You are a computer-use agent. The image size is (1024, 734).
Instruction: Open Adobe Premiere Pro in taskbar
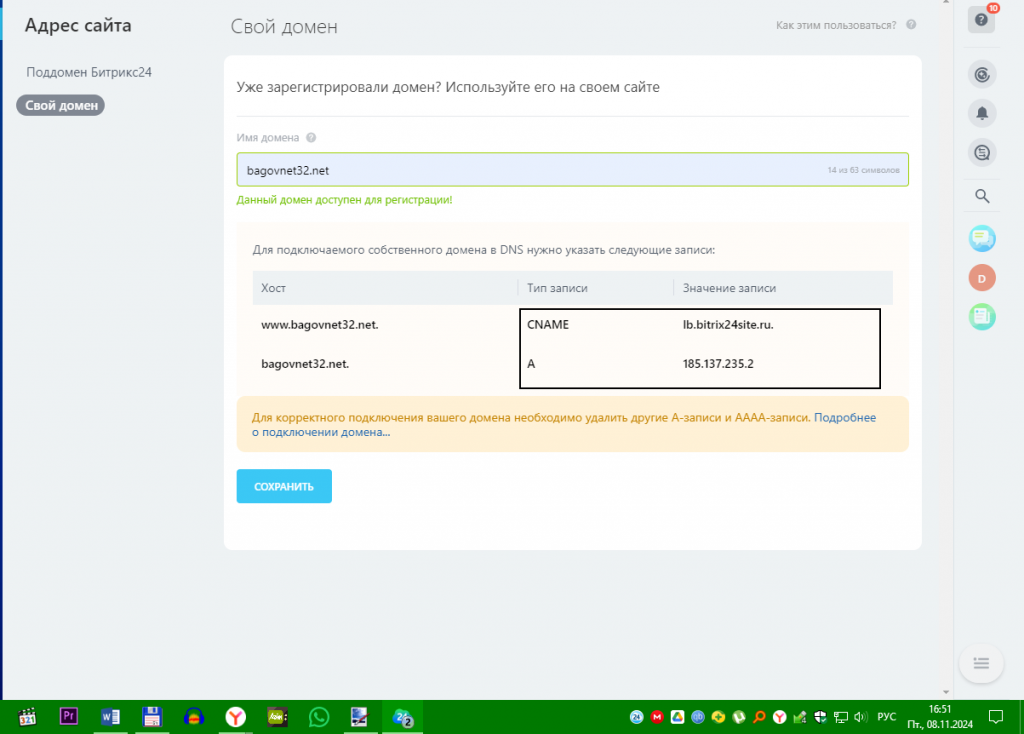tap(69, 717)
